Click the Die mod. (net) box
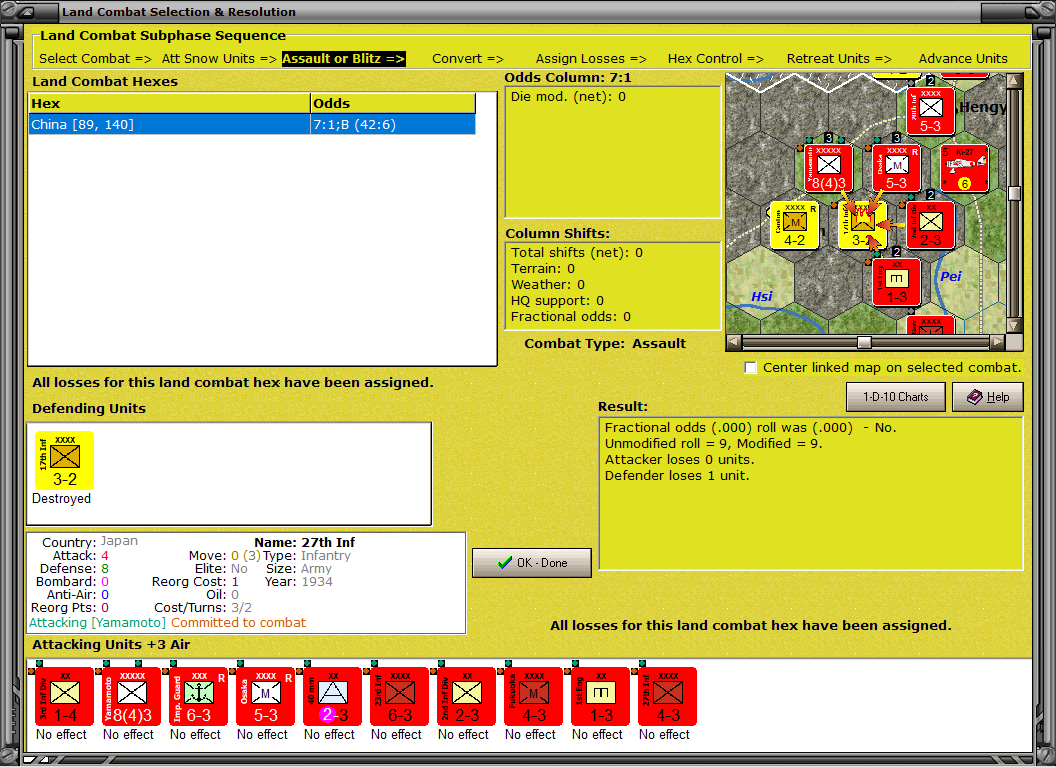Image resolution: width=1056 pixels, height=768 pixels. pos(613,152)
